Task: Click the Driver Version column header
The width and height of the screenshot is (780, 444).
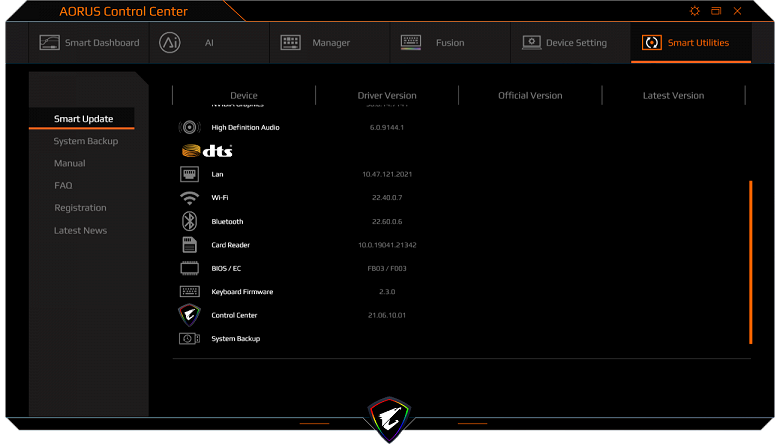Action: pyautogui.click(x=387, y=95)
